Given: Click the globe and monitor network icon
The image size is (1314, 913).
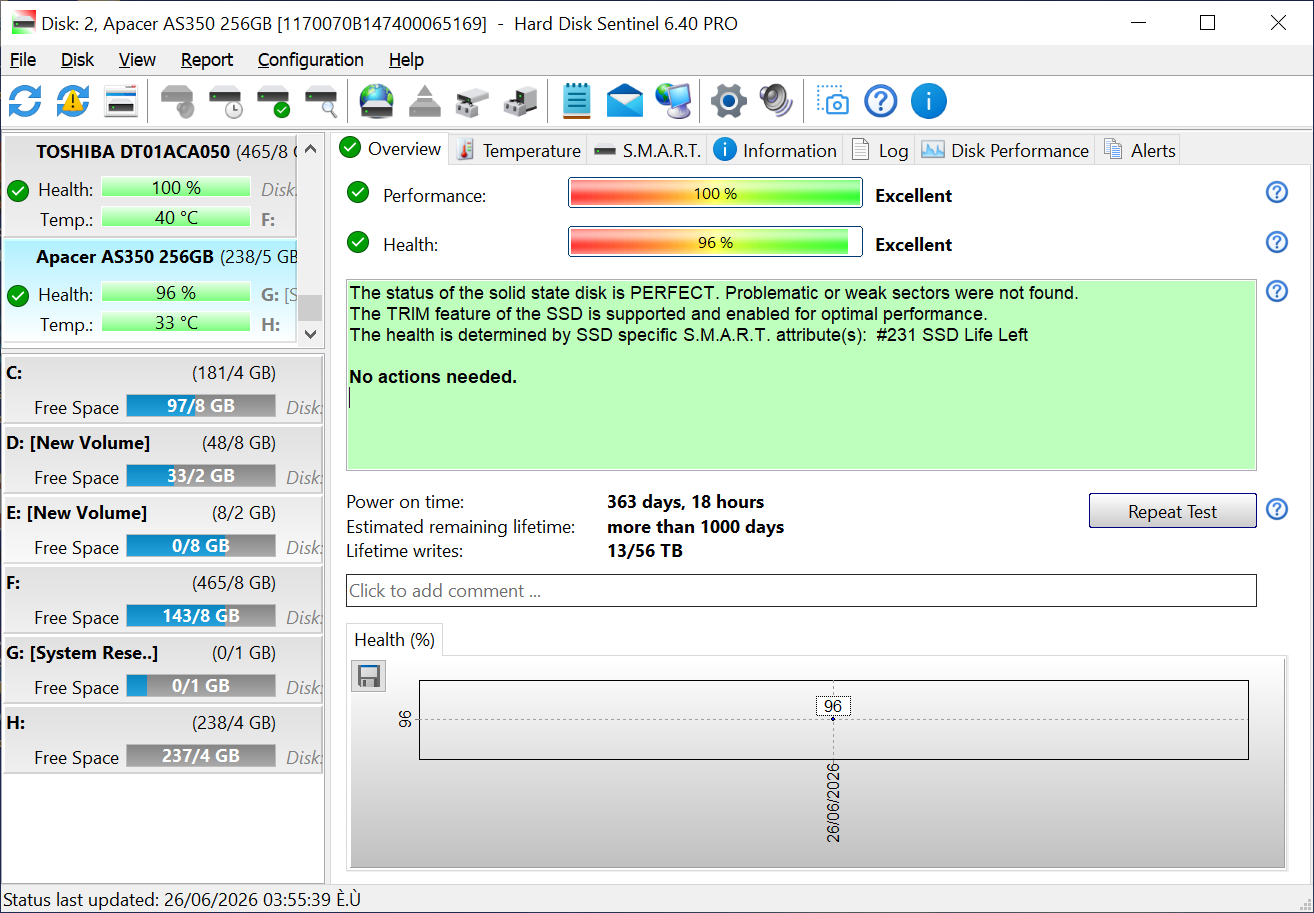Looking at the screenshot, I should [x=674, y=101].
